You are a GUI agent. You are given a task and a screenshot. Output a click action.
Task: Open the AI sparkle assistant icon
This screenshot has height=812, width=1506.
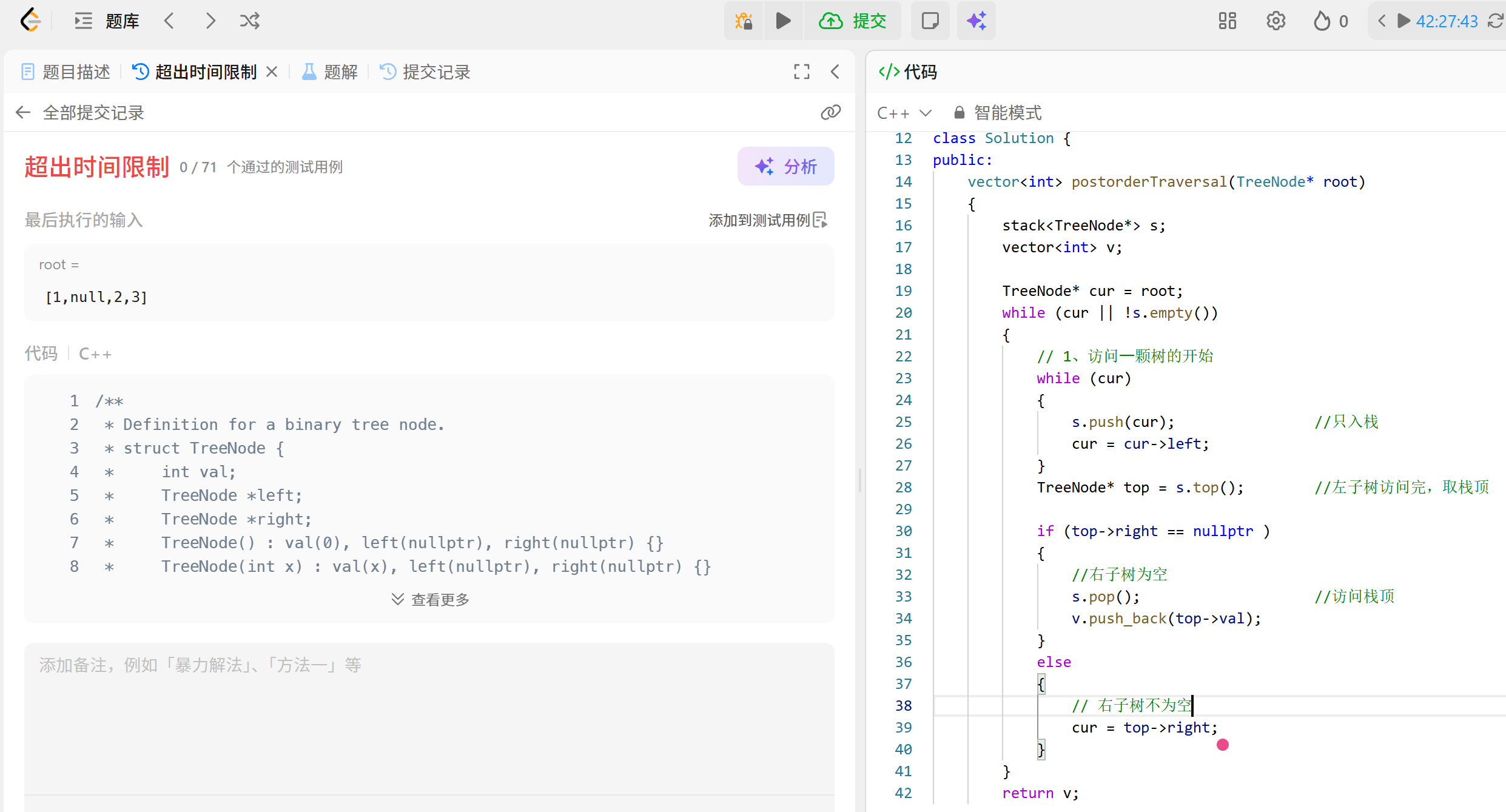pos(977,21)
